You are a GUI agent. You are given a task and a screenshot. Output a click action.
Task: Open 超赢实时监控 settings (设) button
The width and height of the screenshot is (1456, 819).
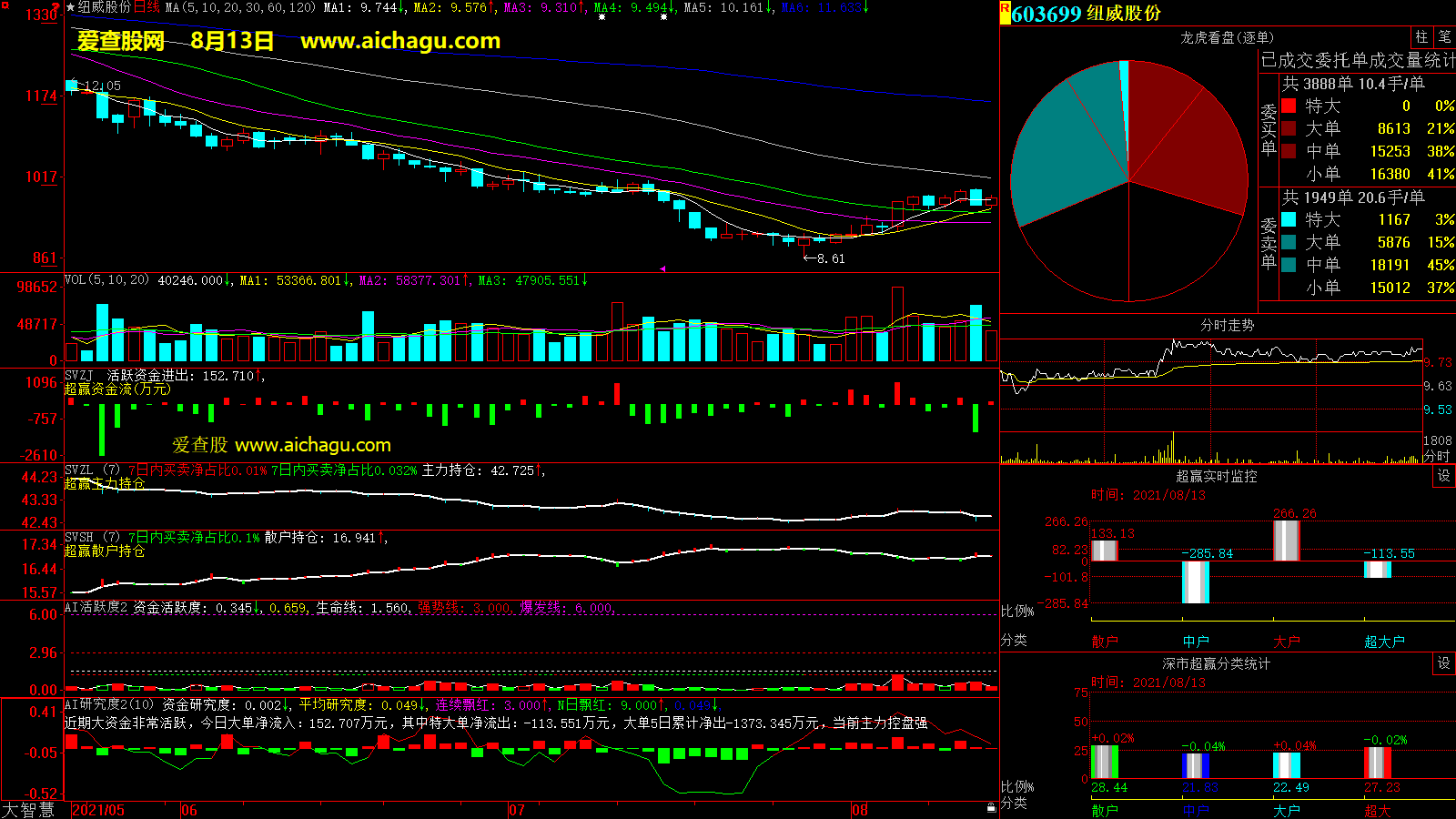tap(1444, 476)
